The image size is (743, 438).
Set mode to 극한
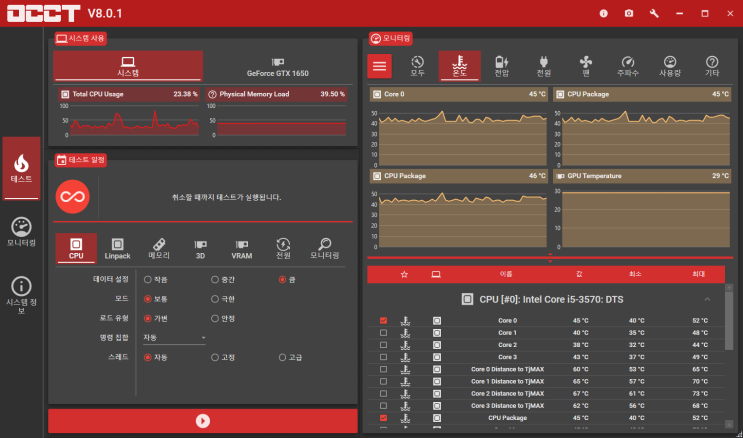coord(215,299)
